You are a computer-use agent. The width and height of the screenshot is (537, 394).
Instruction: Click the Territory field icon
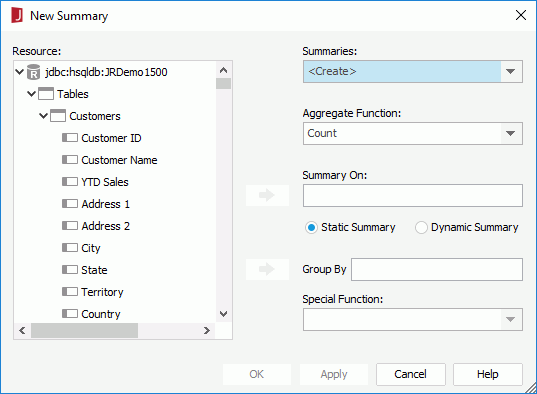(x=70, y=292)
